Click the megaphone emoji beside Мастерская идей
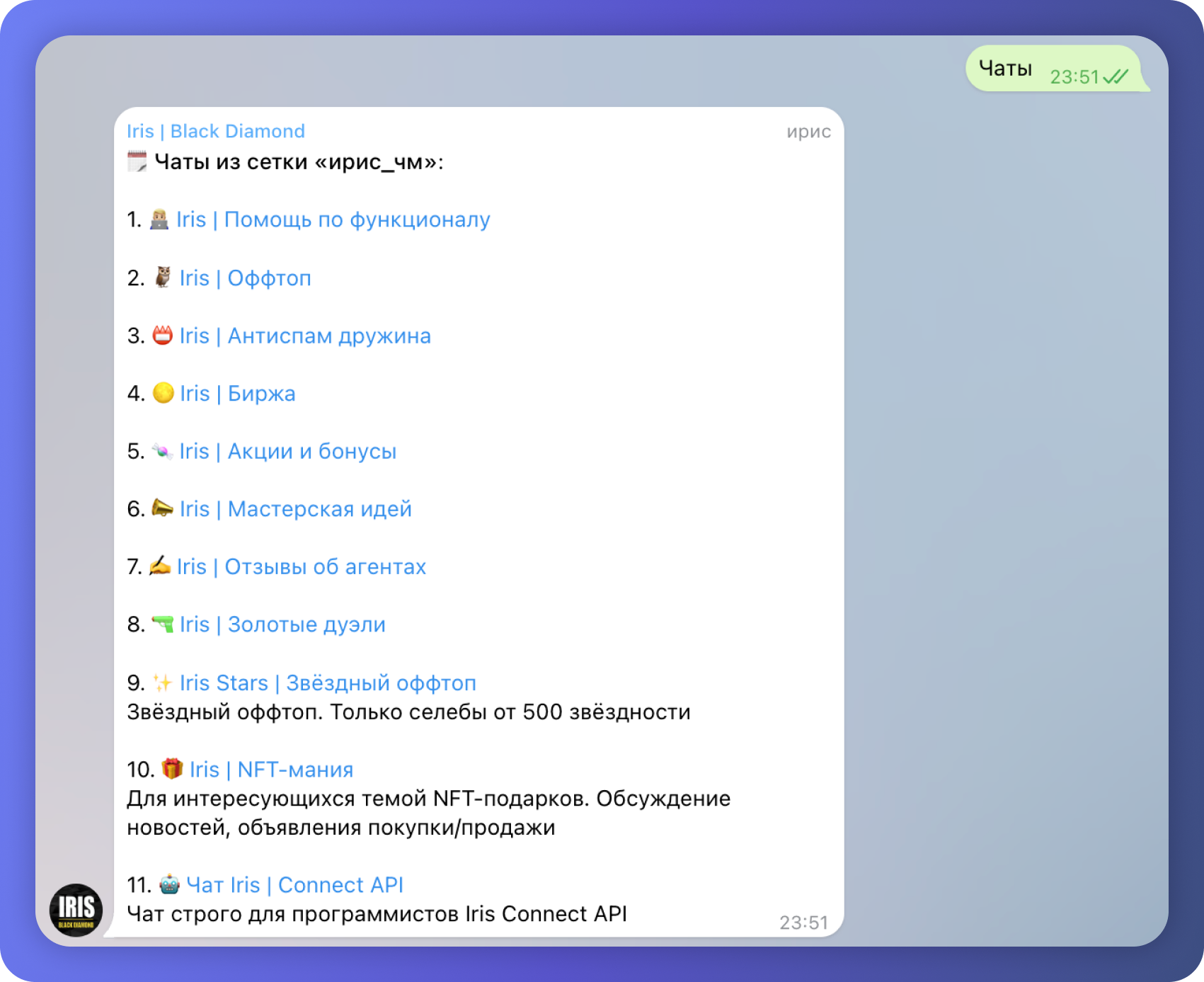 click(163, 508)
